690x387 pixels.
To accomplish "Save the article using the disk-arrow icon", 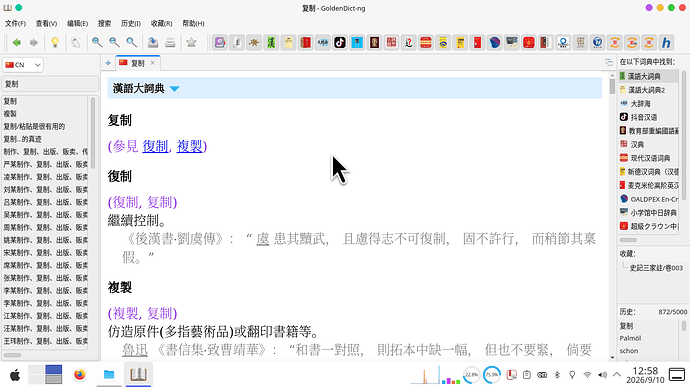I will (153, 42).
